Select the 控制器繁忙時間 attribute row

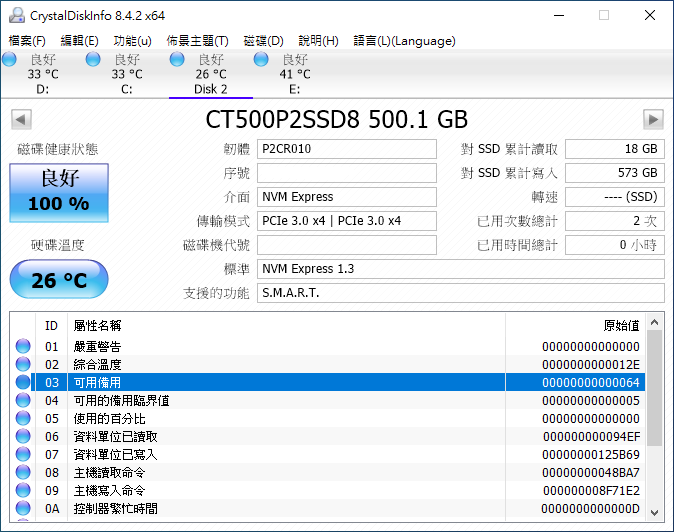(x=327, y=509)
